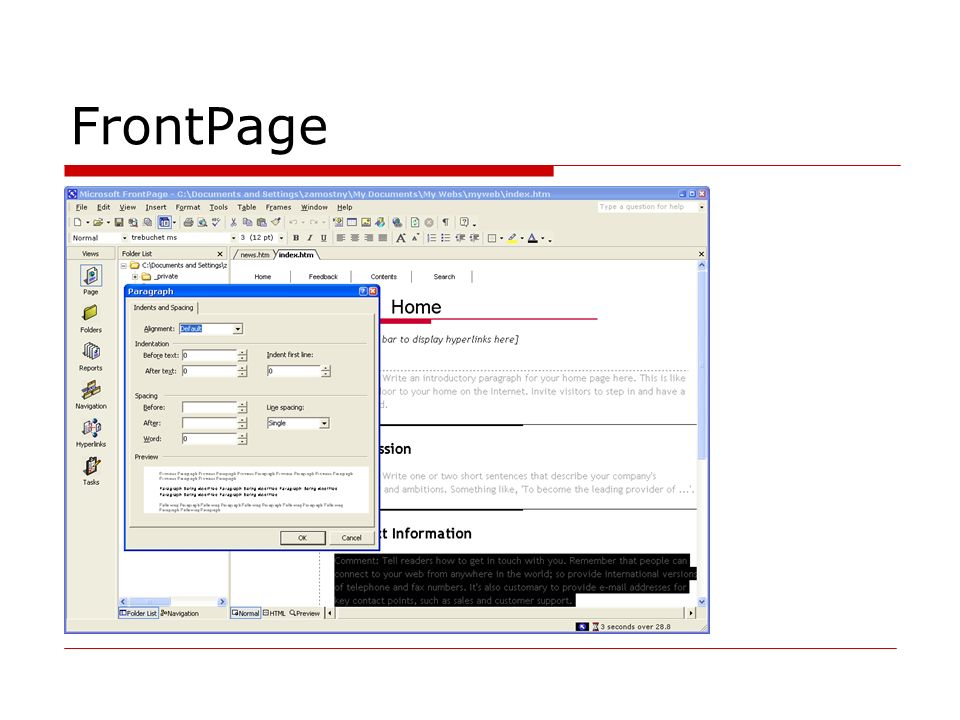Switch to the news.htm tab
This screenshot has width=960, height=720.
(x=255, y=255)
